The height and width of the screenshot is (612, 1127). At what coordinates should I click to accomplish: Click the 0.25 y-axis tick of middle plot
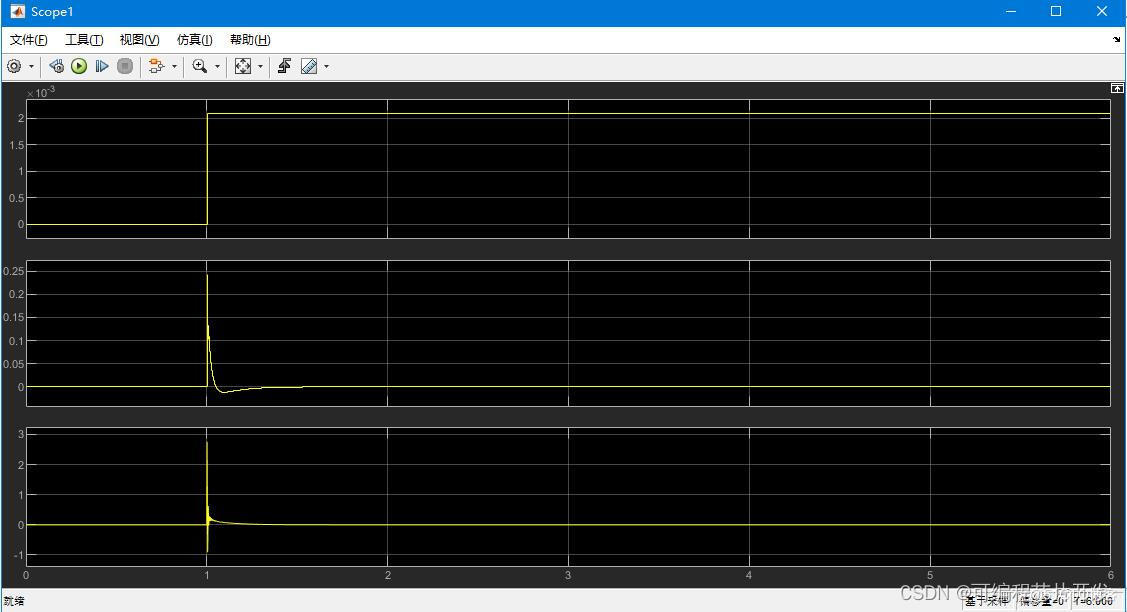[14, 271]
